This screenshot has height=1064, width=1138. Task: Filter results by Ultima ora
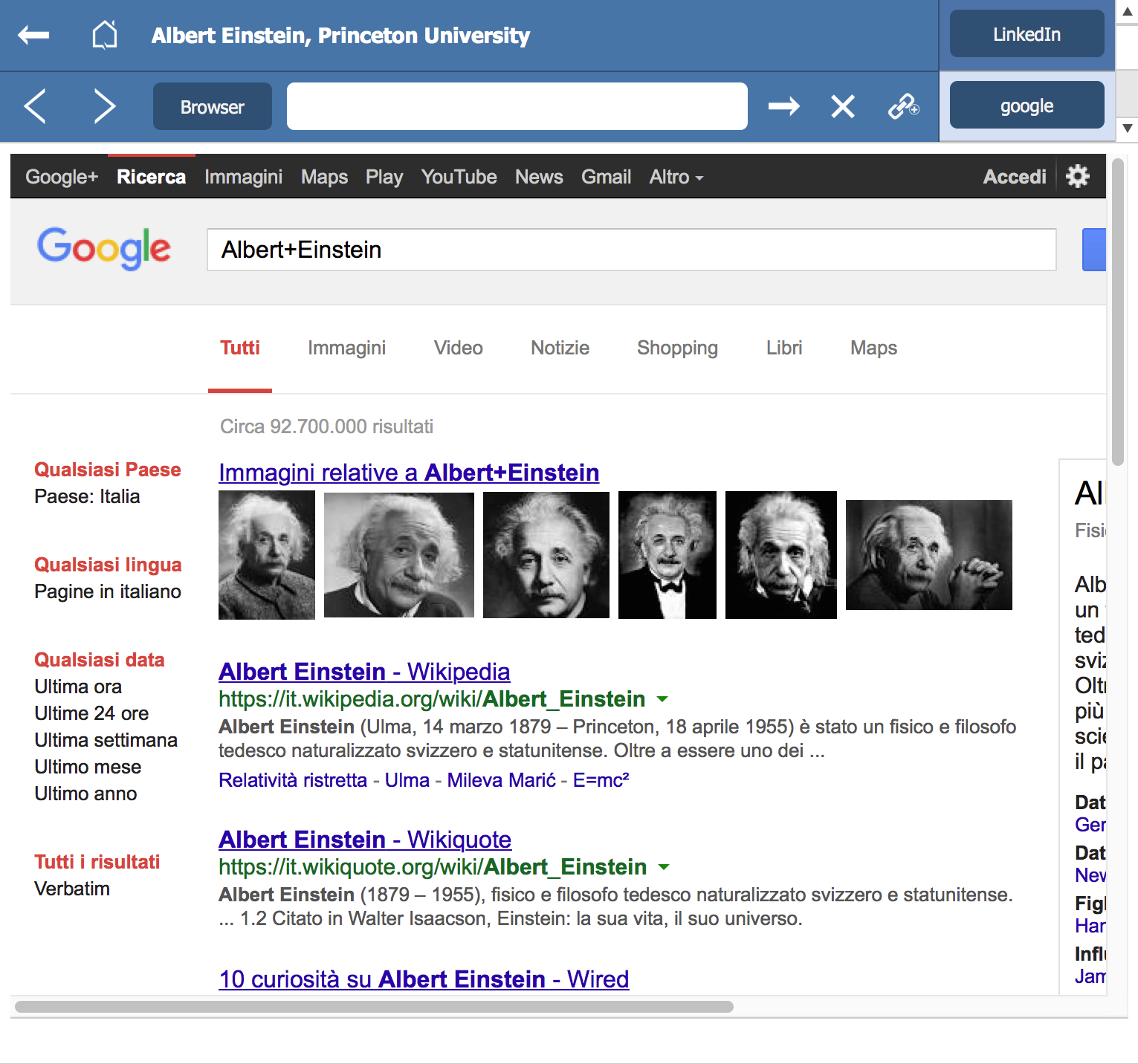point(78,687)
